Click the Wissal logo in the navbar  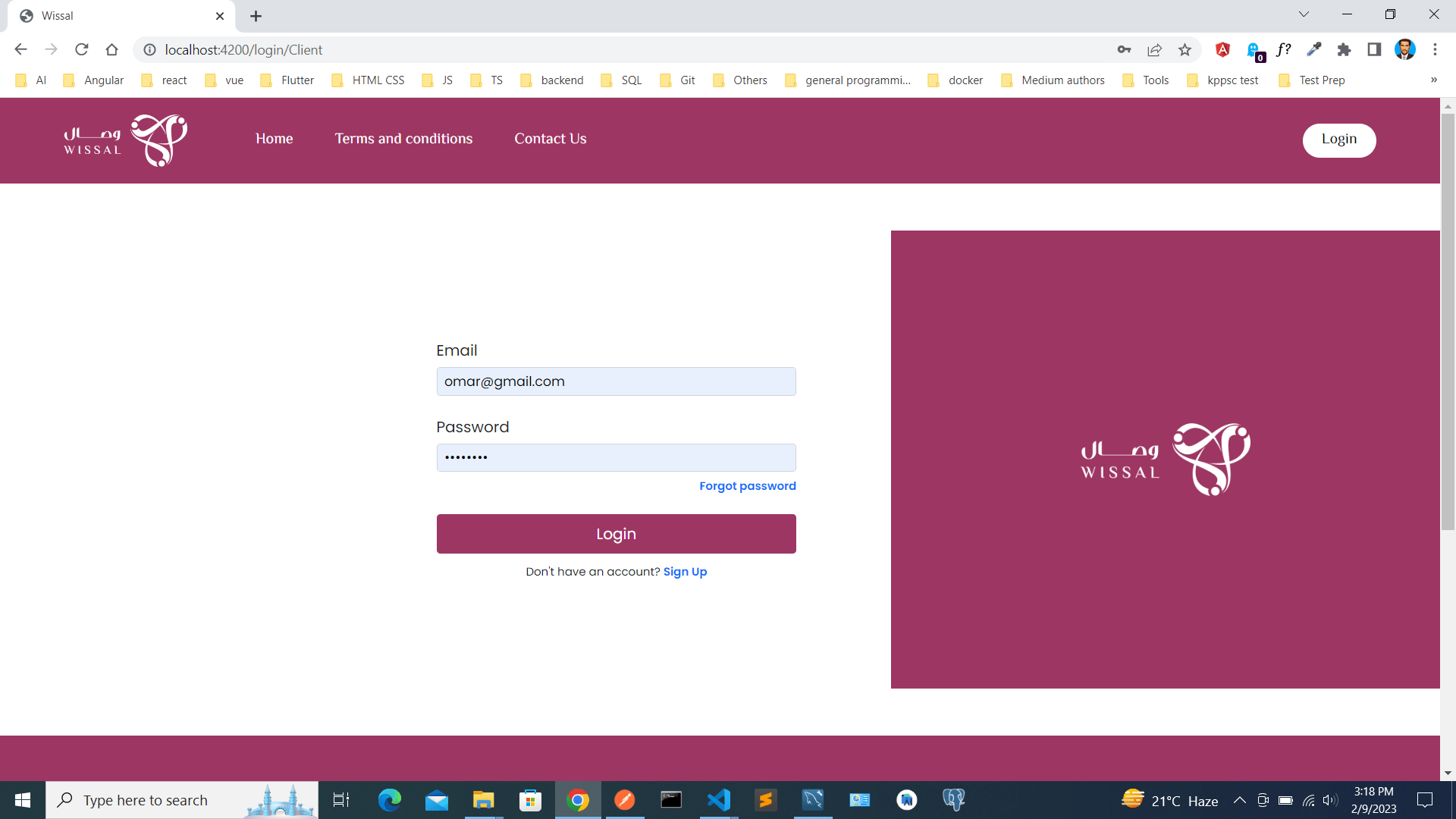point(125,140)
